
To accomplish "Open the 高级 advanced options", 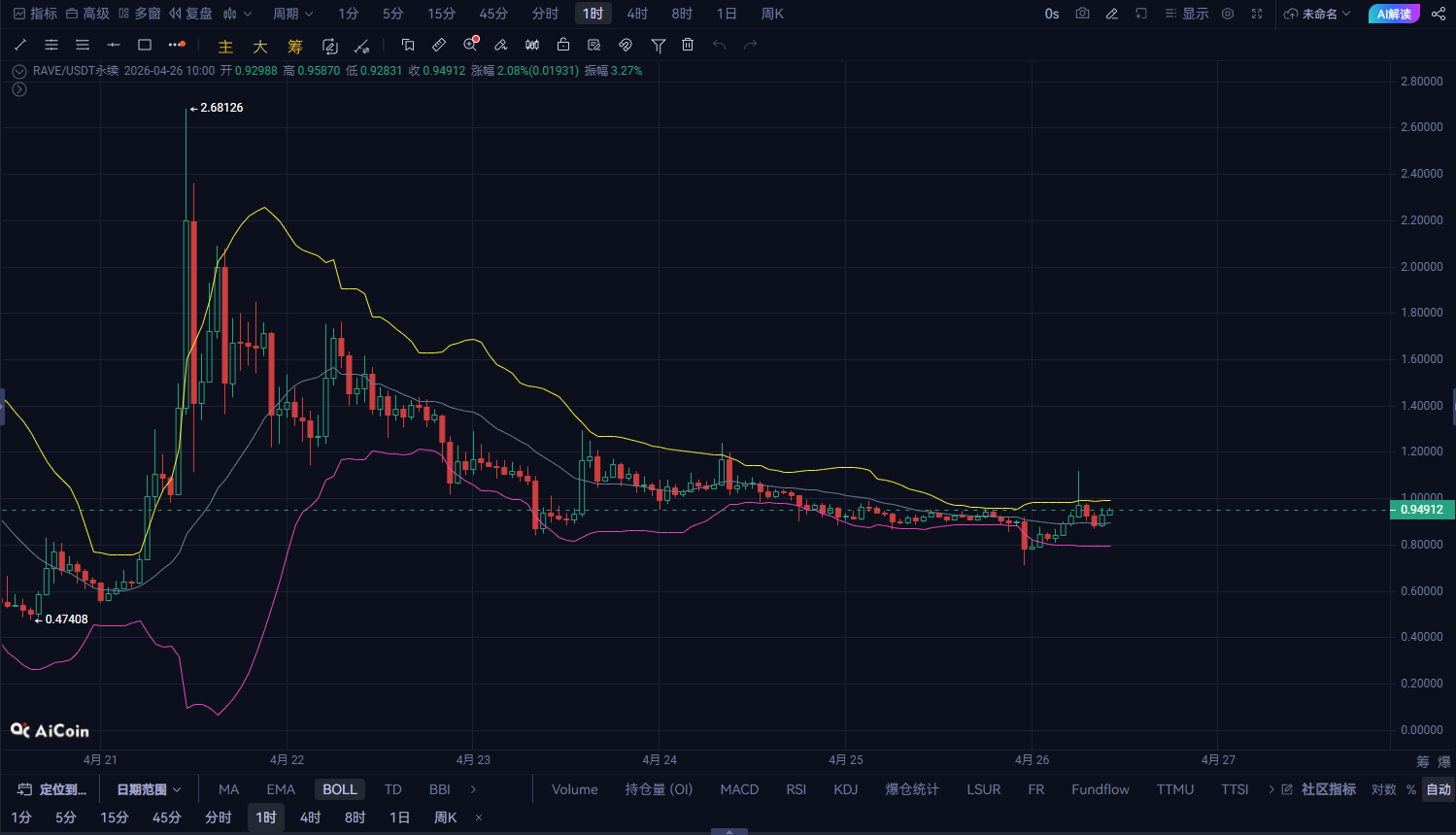I will [87, 14].
